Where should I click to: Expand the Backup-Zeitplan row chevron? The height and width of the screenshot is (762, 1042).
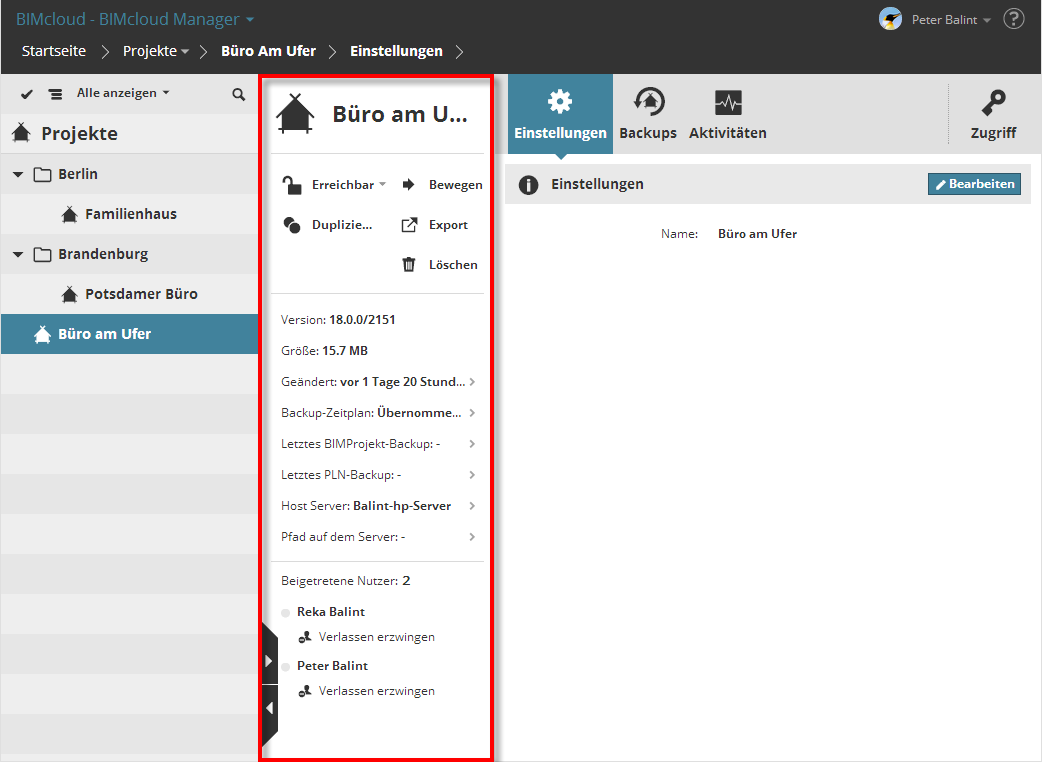tap(472, 413)
